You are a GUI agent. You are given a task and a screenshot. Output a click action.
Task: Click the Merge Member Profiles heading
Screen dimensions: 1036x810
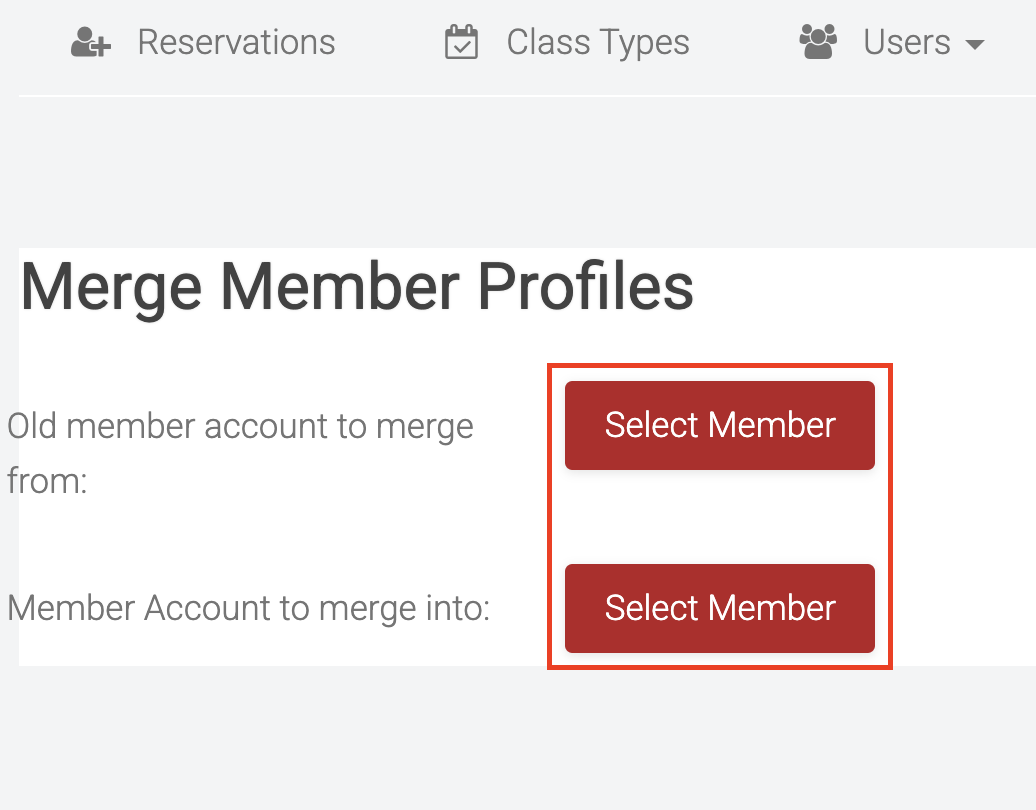pyautogui.click(x=356, y=286)
